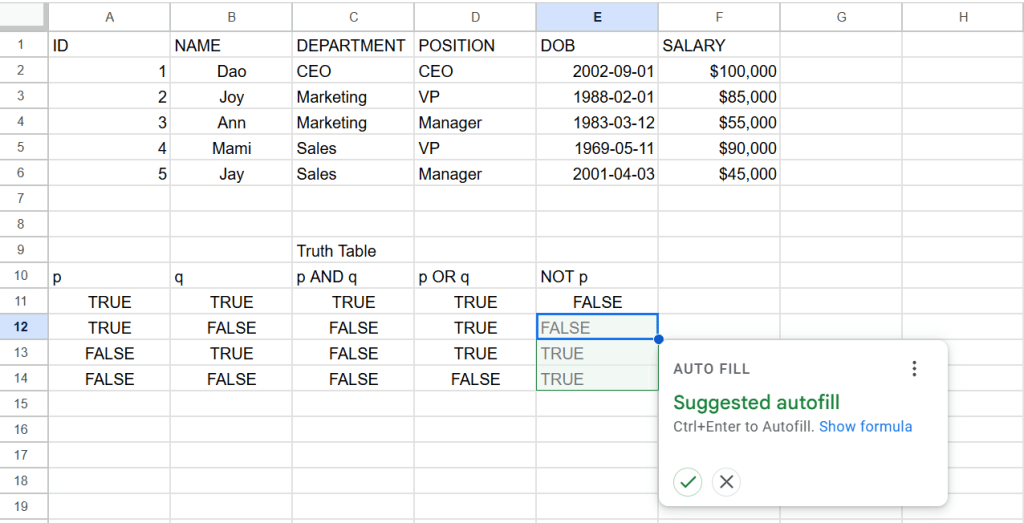Select column A header

(109, 16)
